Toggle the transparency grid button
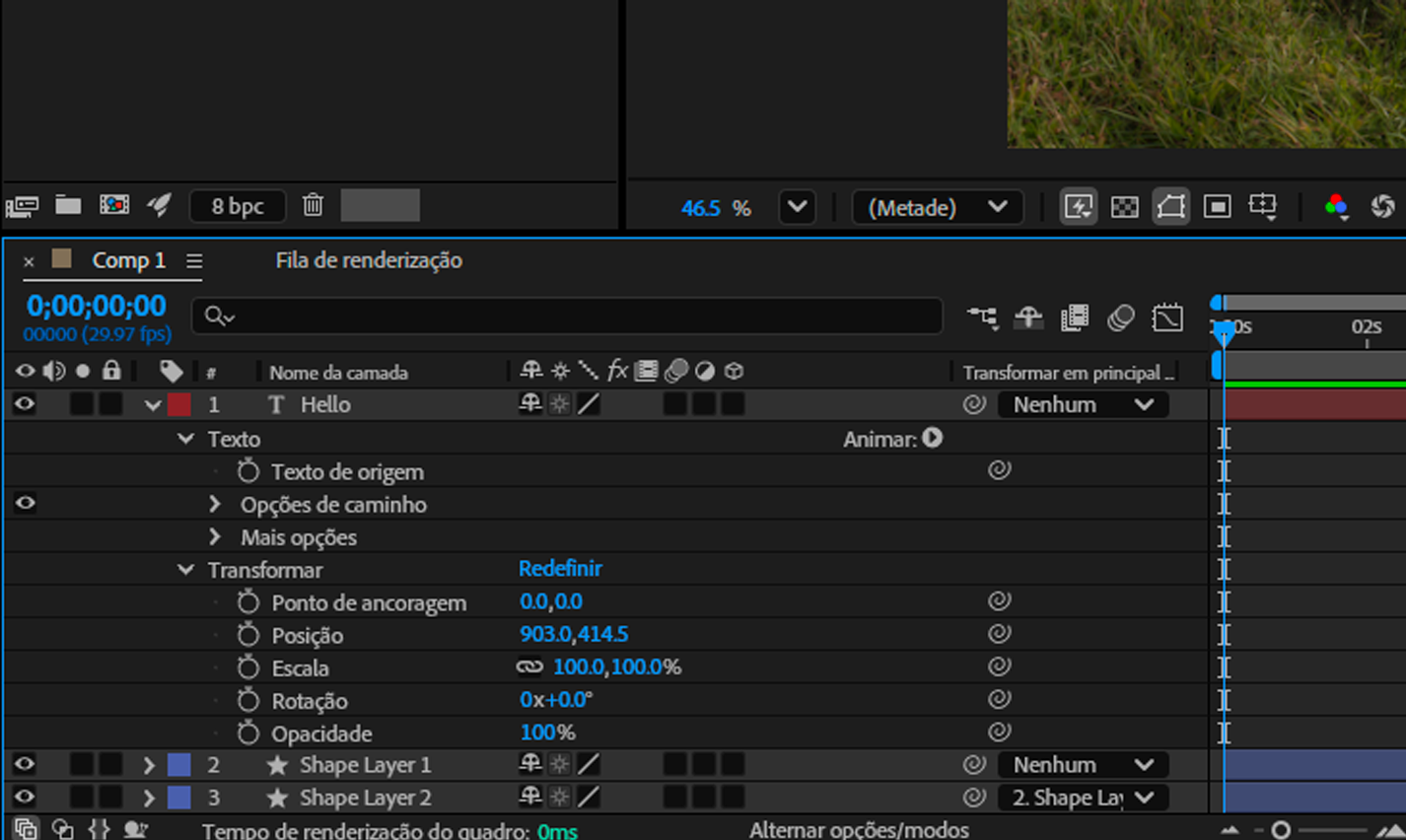 click(x=1124, y=207)
